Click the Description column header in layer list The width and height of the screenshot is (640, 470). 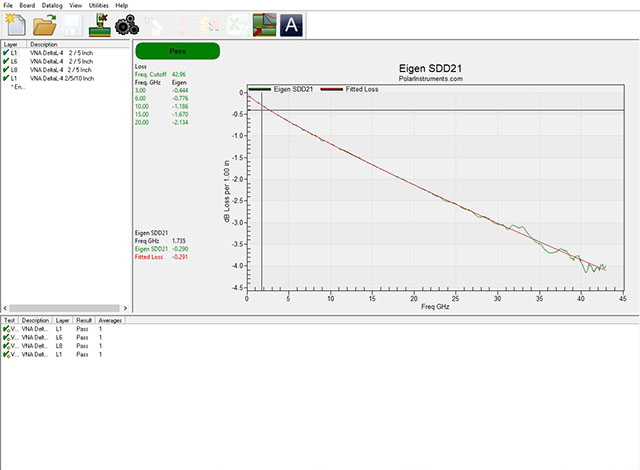click(44, 44)
